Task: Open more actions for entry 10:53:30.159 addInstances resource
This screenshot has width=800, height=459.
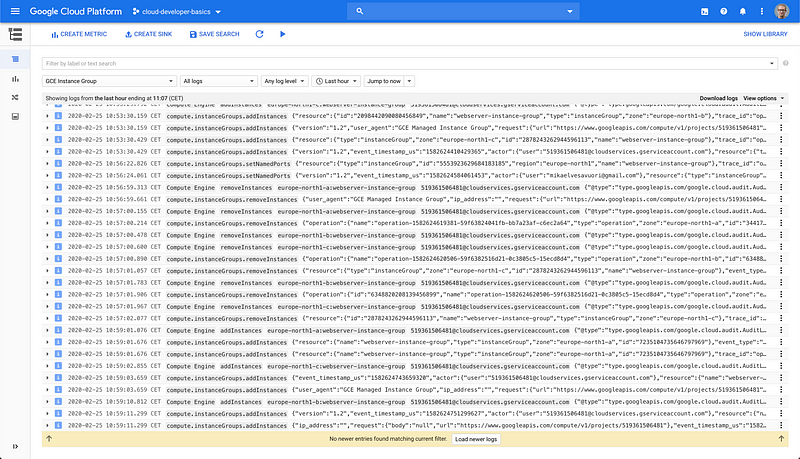Action: click(781, 116)
